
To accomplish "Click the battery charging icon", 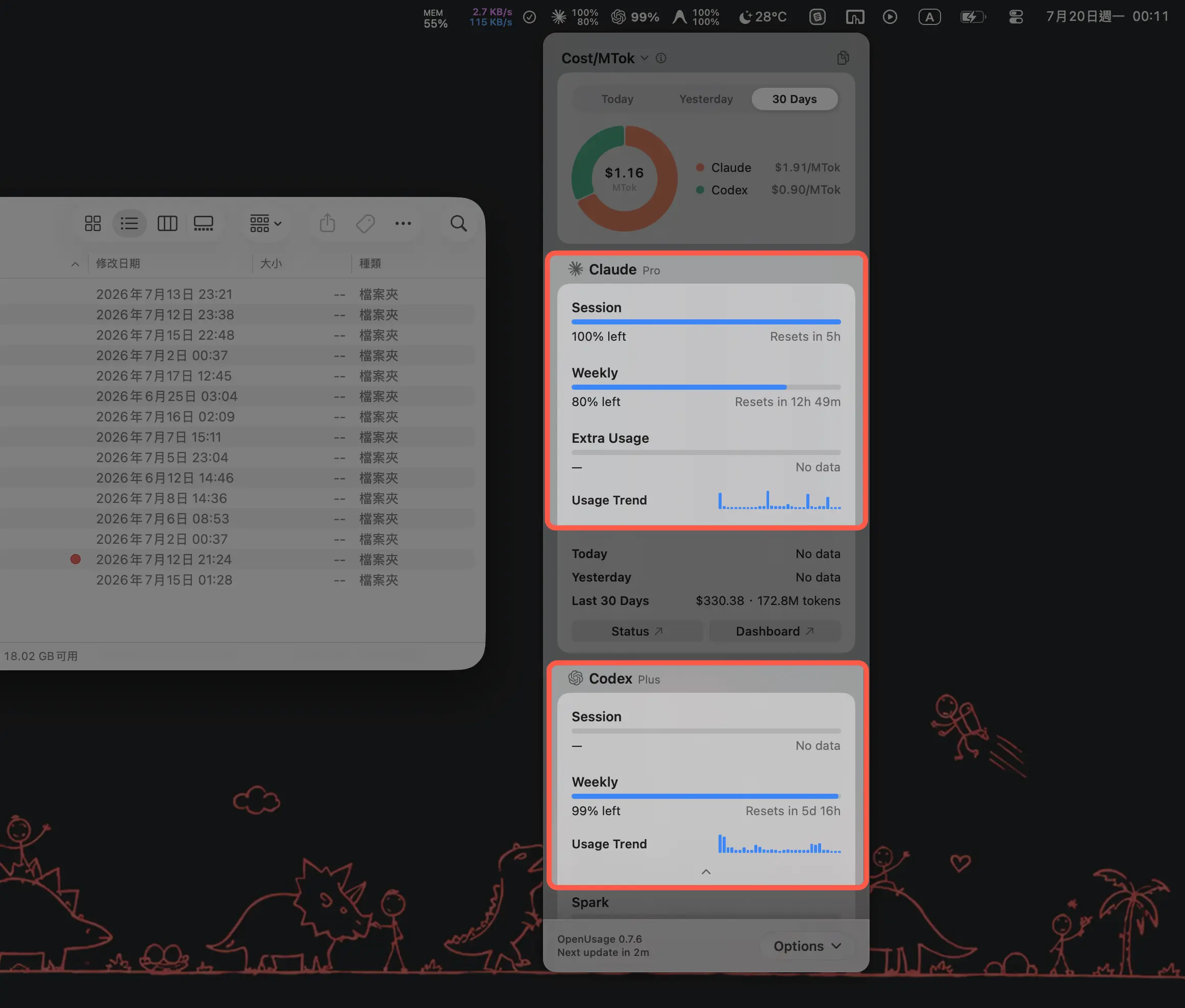I will (973, 17).
